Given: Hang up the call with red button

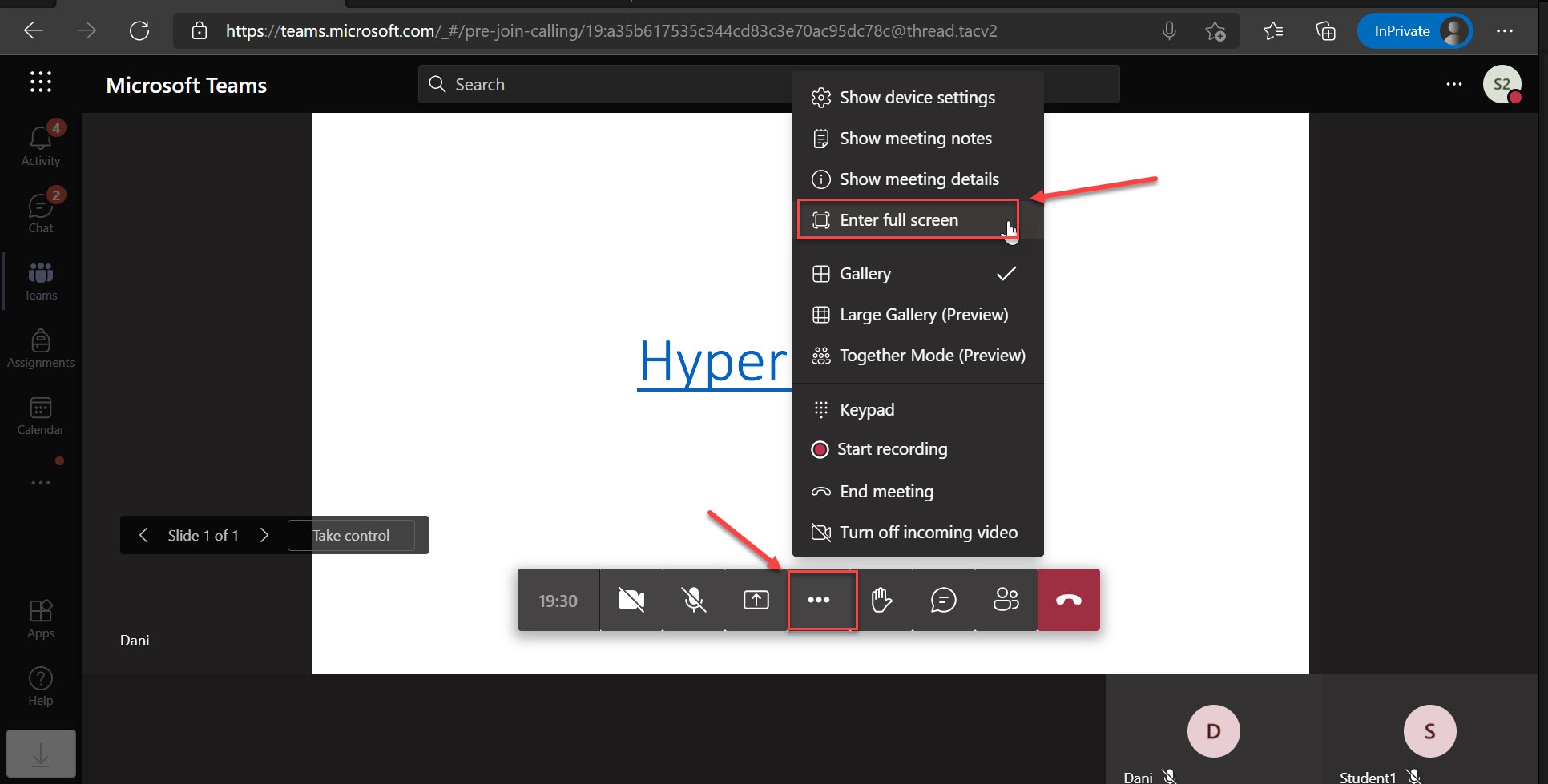Looking at the screenshot, I should pos(1069,600).
